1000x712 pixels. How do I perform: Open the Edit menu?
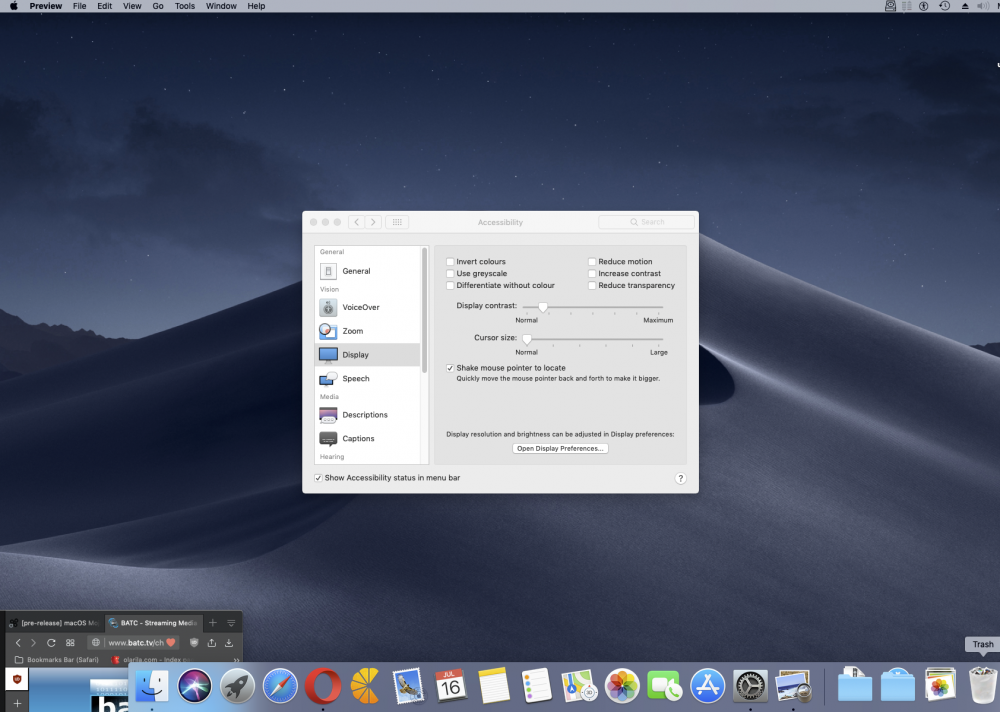tap(105, 6)
